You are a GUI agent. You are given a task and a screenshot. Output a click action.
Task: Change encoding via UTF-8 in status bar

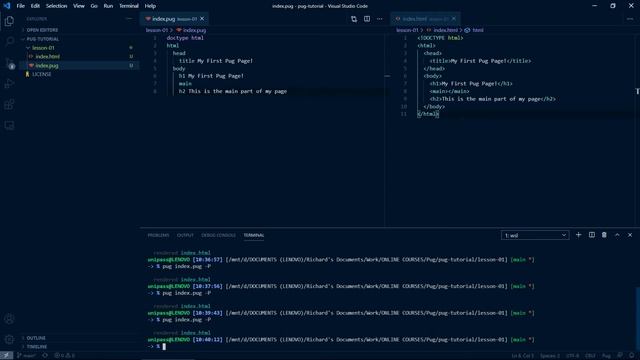point(573,356)
